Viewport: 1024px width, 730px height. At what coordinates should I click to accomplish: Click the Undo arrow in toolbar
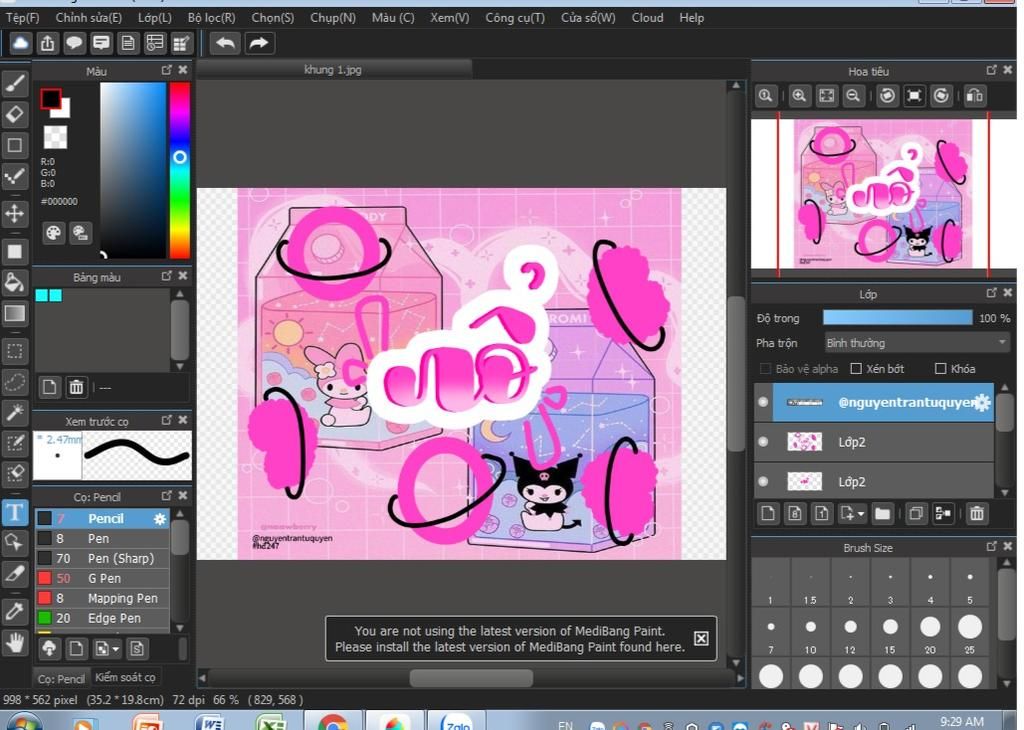225,43
